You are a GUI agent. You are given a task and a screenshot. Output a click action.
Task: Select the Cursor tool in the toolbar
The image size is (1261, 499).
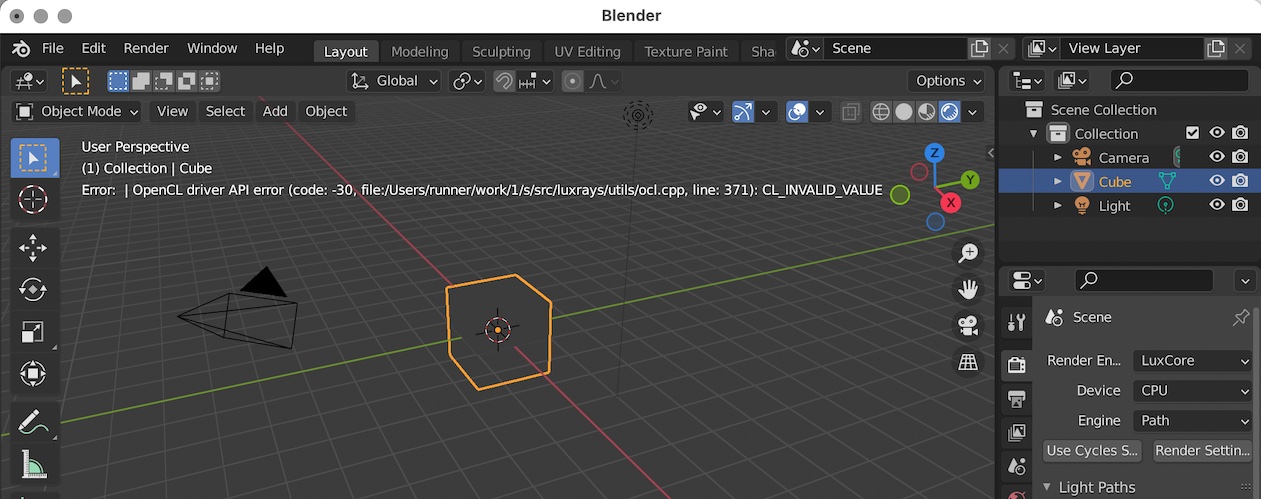33,200
